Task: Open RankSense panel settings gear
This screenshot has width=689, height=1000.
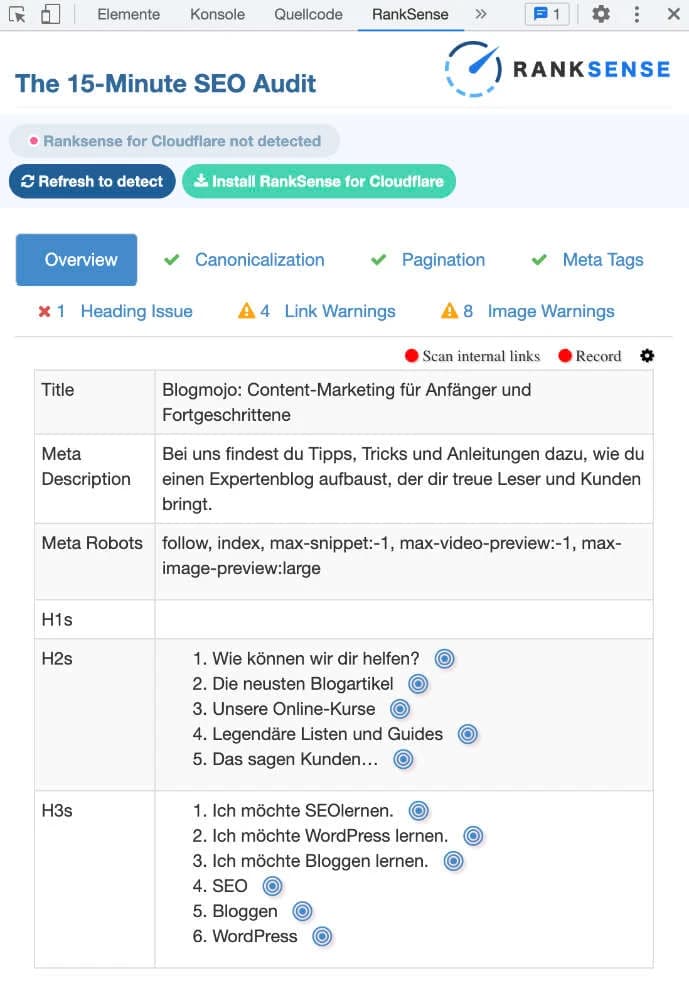Action: click(x=646, y=356)
